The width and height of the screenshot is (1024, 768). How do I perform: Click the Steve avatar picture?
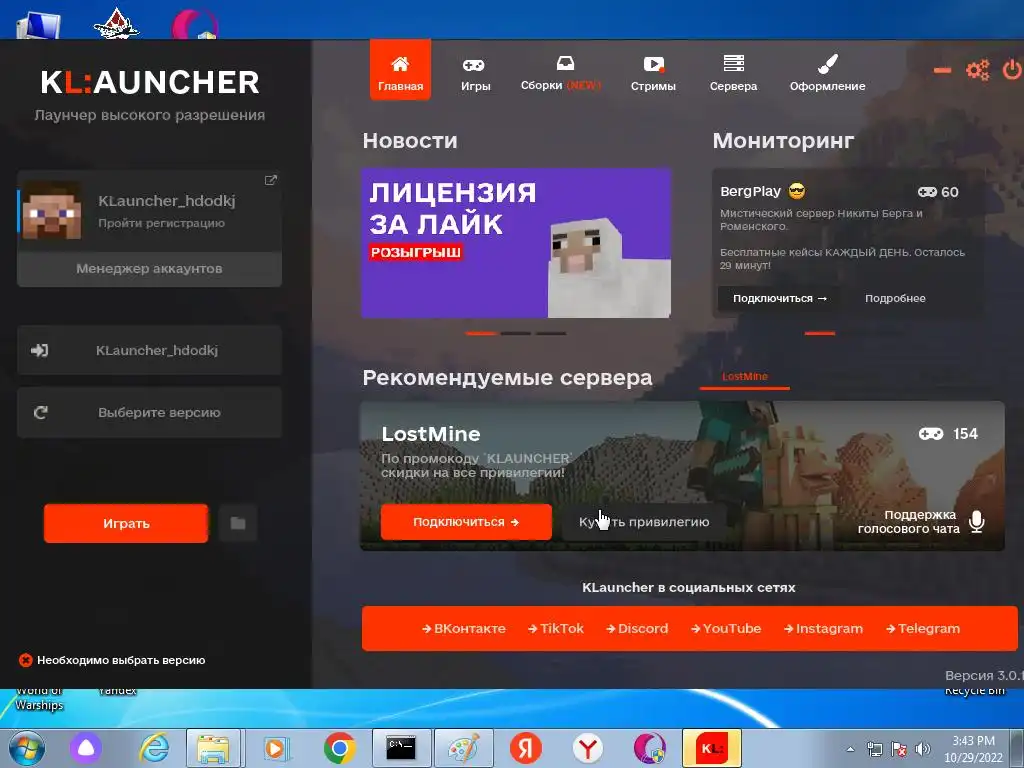[x=52, y=210]
